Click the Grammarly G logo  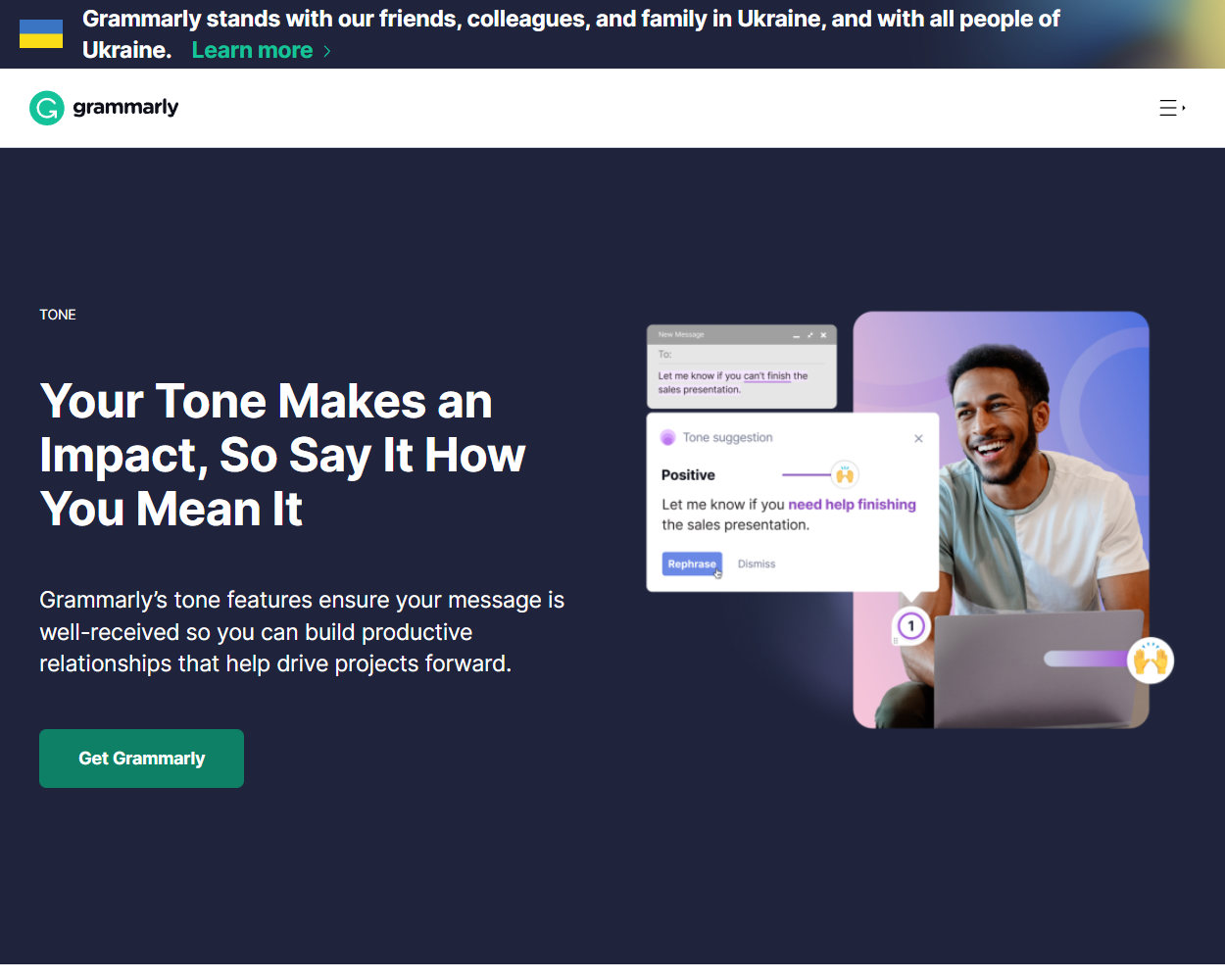click(x=45, y=108)
